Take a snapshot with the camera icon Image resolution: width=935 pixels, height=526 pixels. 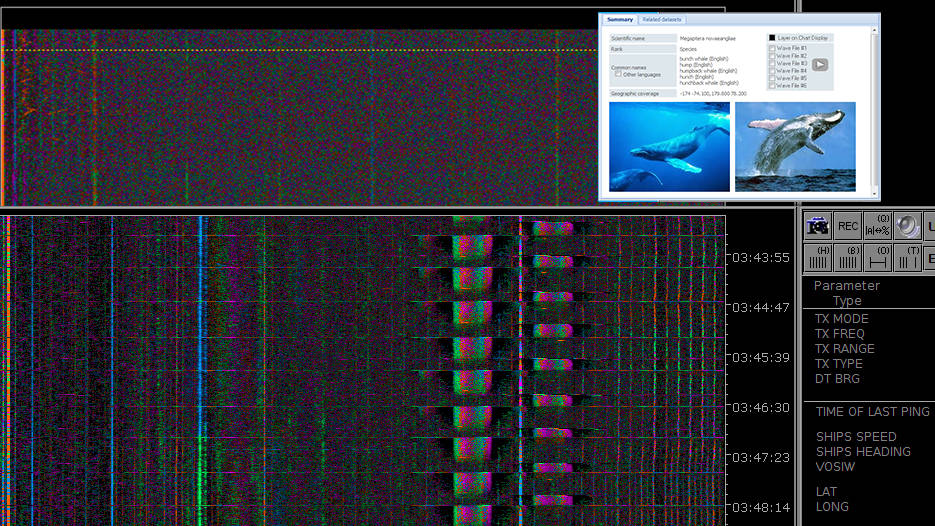pyautogui.click(x=818, y=227)
